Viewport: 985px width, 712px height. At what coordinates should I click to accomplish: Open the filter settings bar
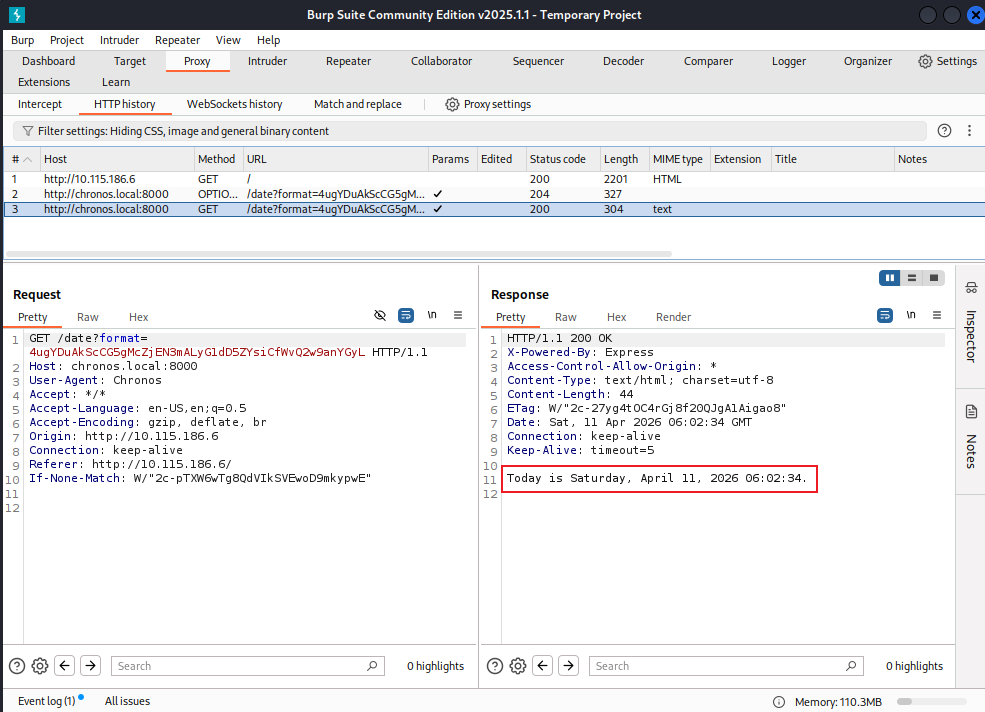[x=470, y=131]
